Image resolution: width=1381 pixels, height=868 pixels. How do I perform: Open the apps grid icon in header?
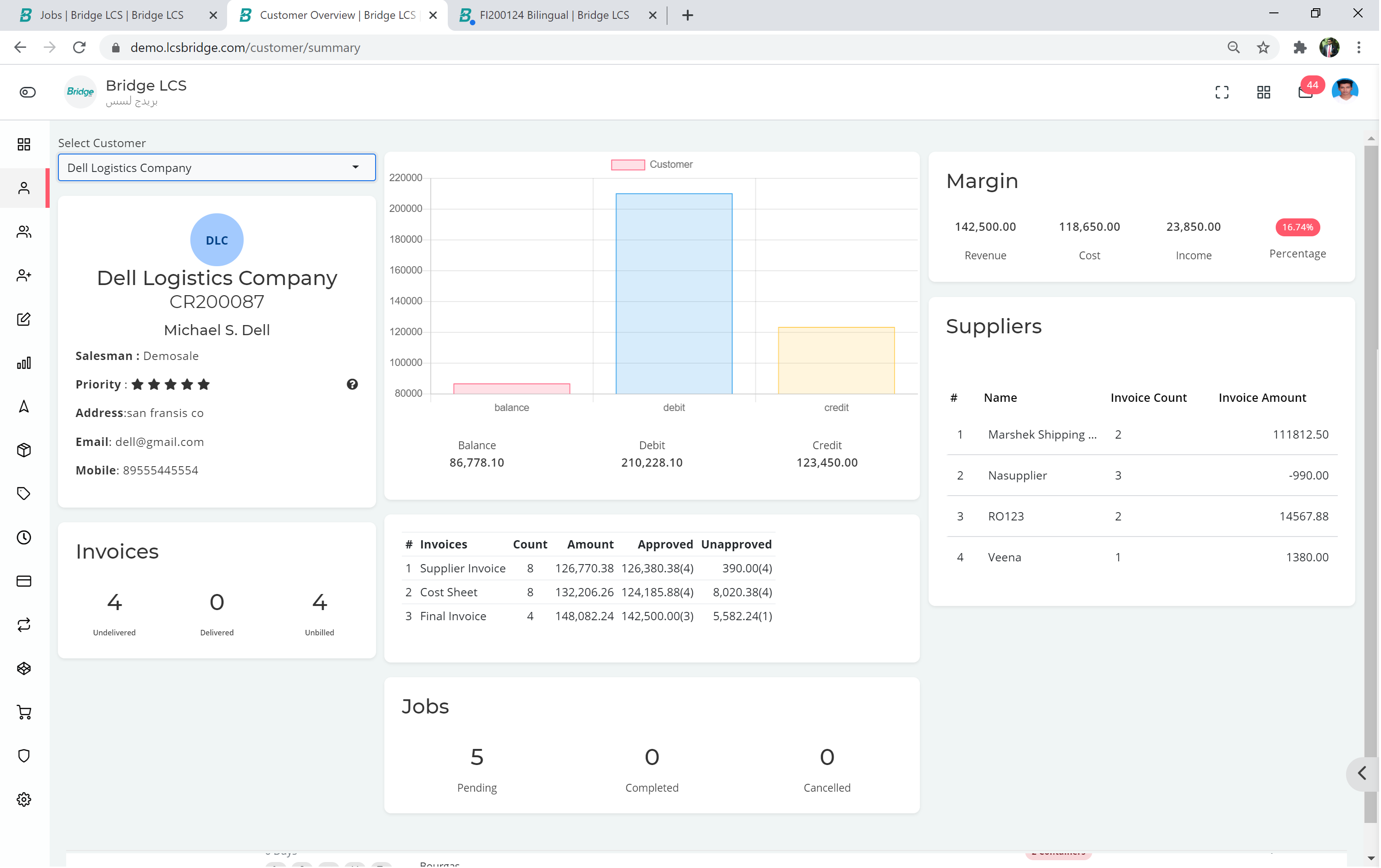click(1263, 92)
